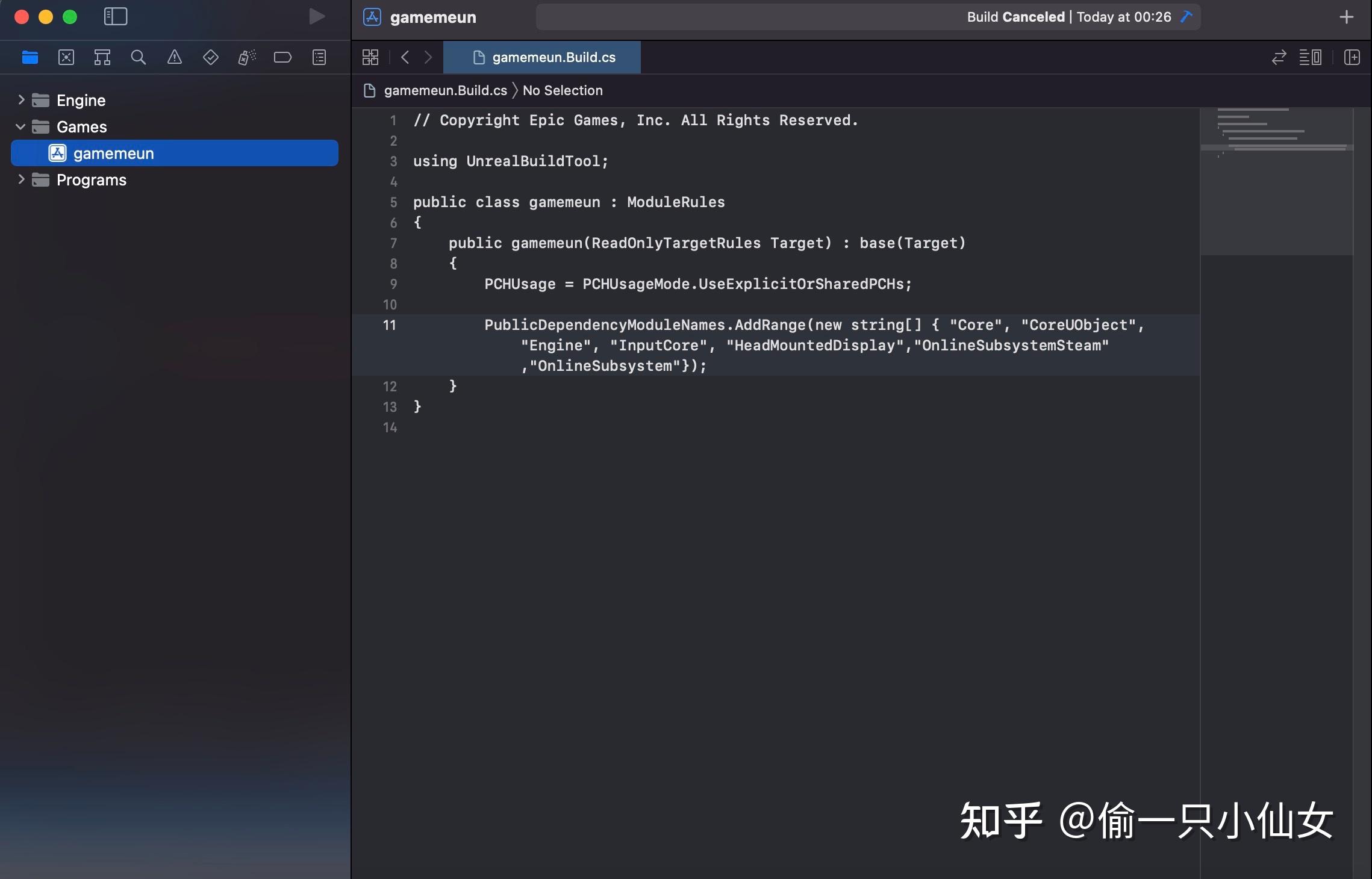Expand the Engine folder
The image size is (1372, 879).
pos(21,100)
